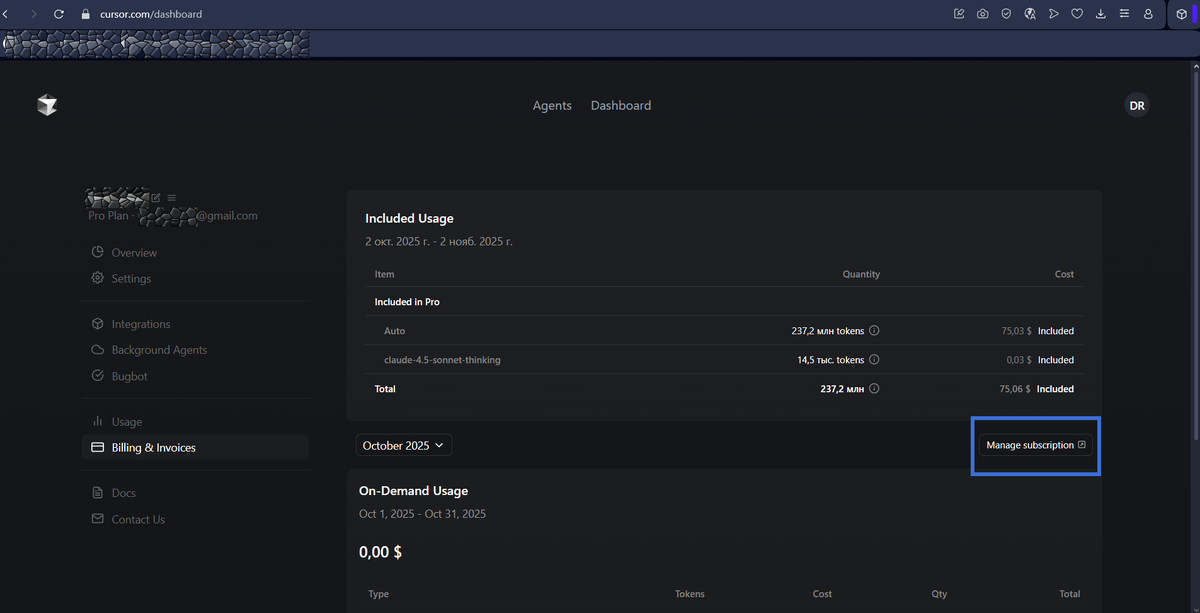Open Usage in the sidebar
This screenshot has width=1200, height=613.
[195, 422]
